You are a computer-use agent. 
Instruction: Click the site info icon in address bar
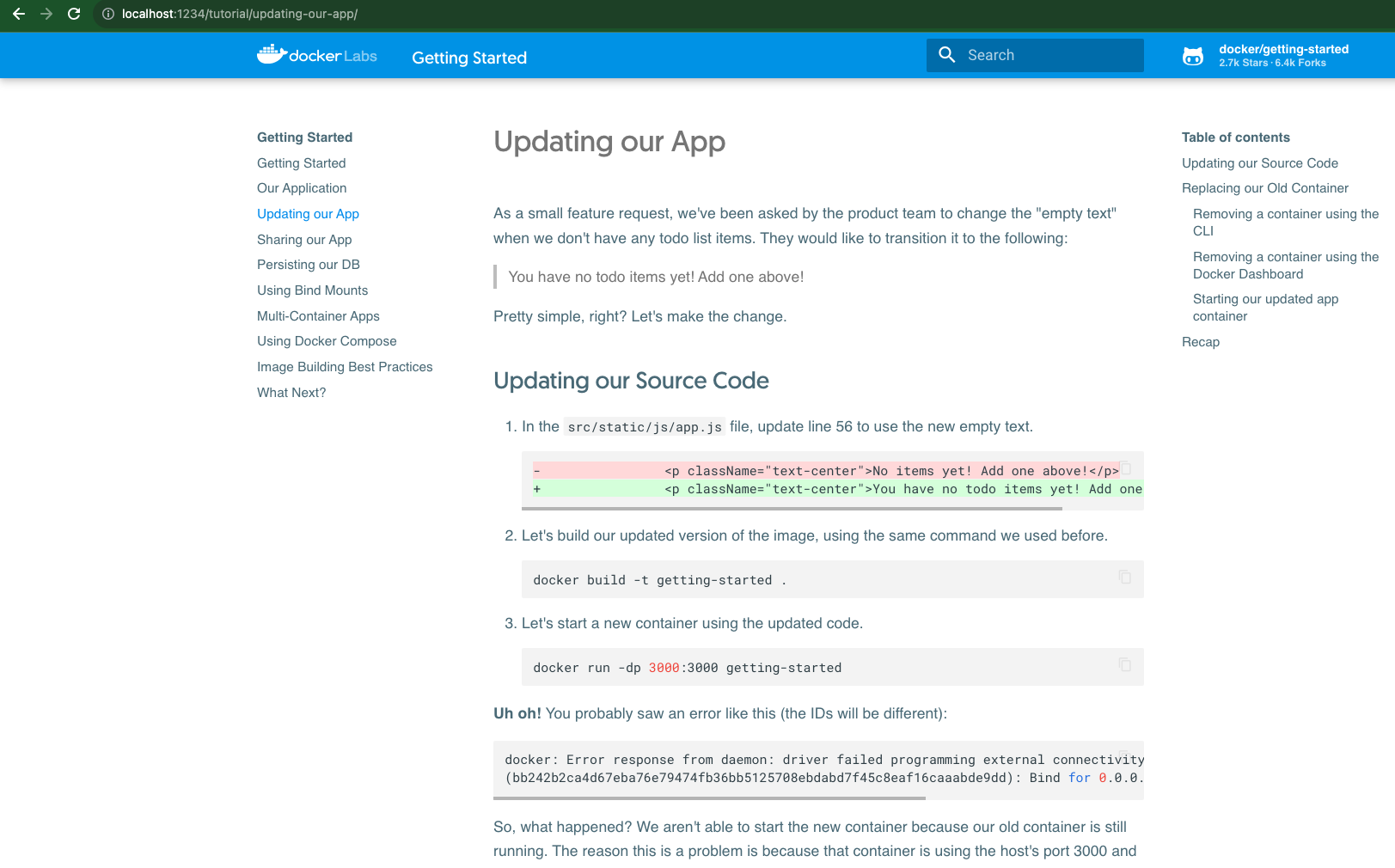[108, 14]
